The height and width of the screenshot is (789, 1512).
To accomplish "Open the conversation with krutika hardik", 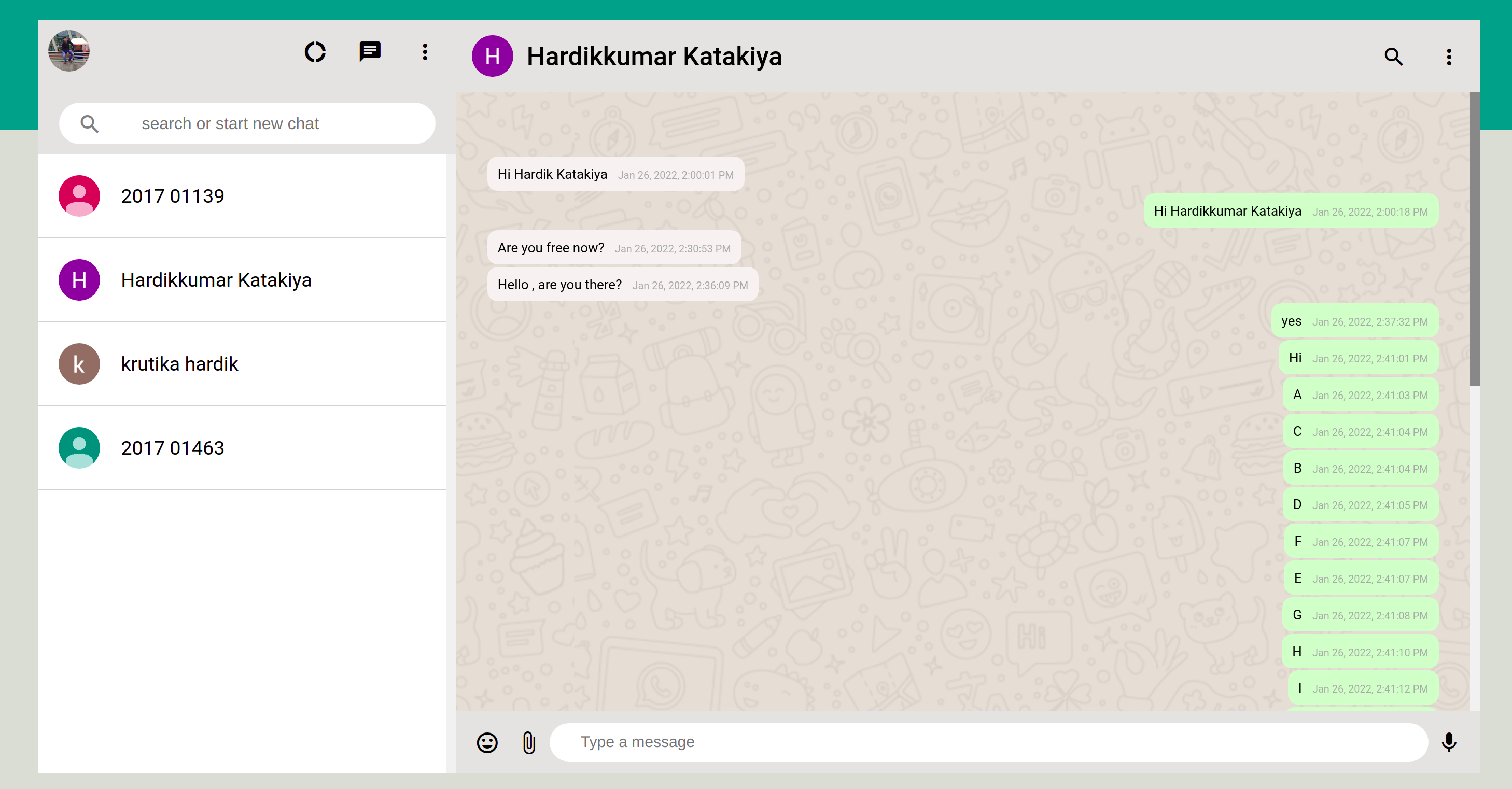I will tap(179, 364).
